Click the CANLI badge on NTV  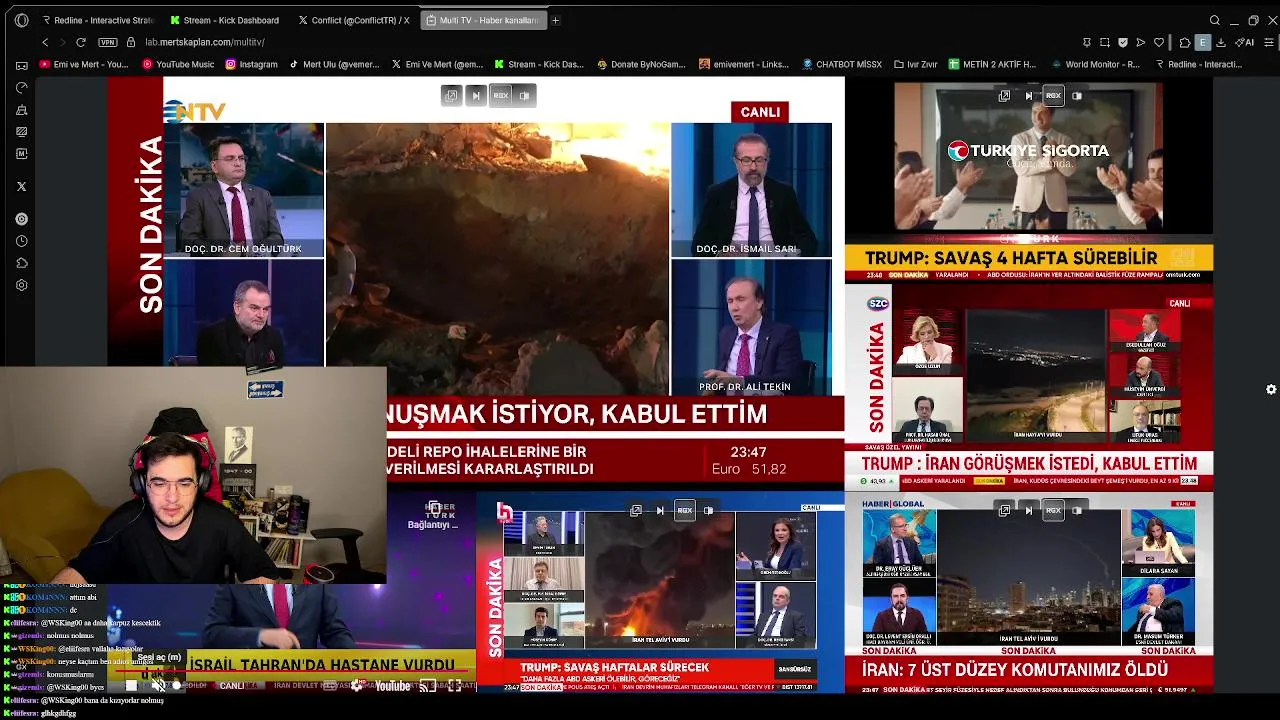[760, 112]
